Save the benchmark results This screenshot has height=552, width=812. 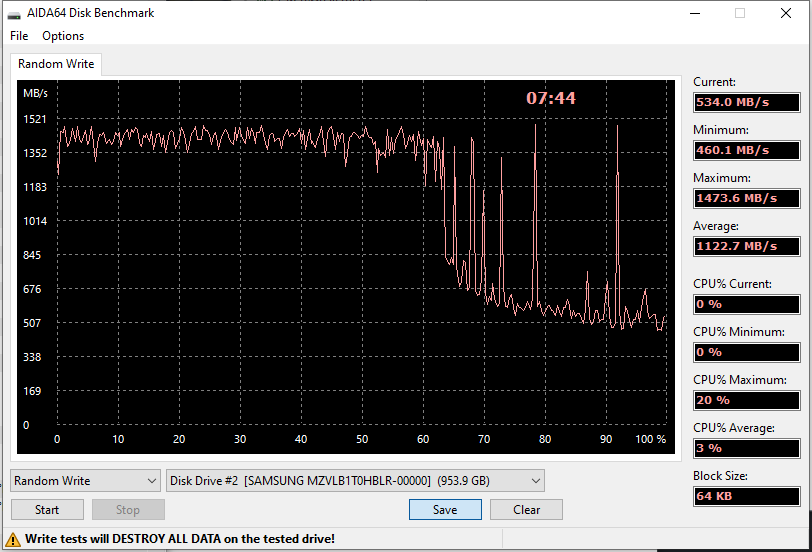pos(445,510)
